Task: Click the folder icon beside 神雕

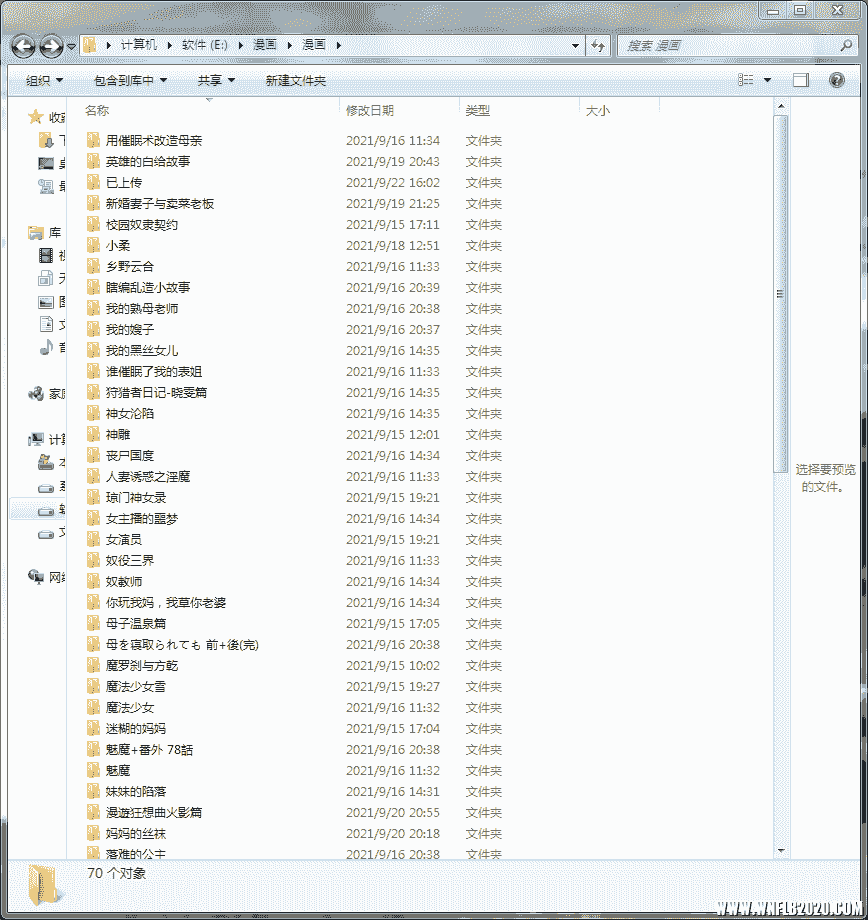Action: (93, 434)
